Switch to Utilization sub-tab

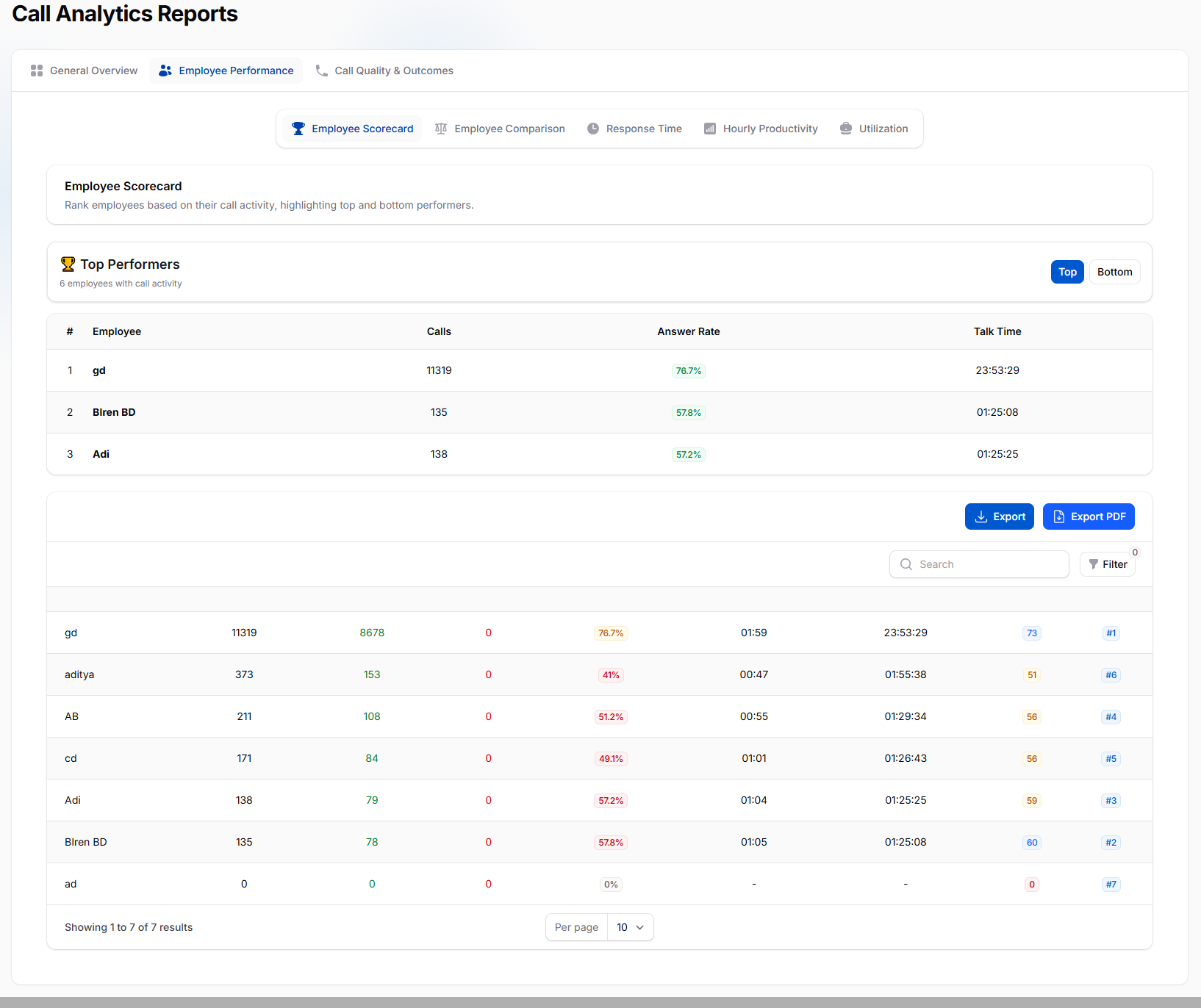tap(874, 129)
